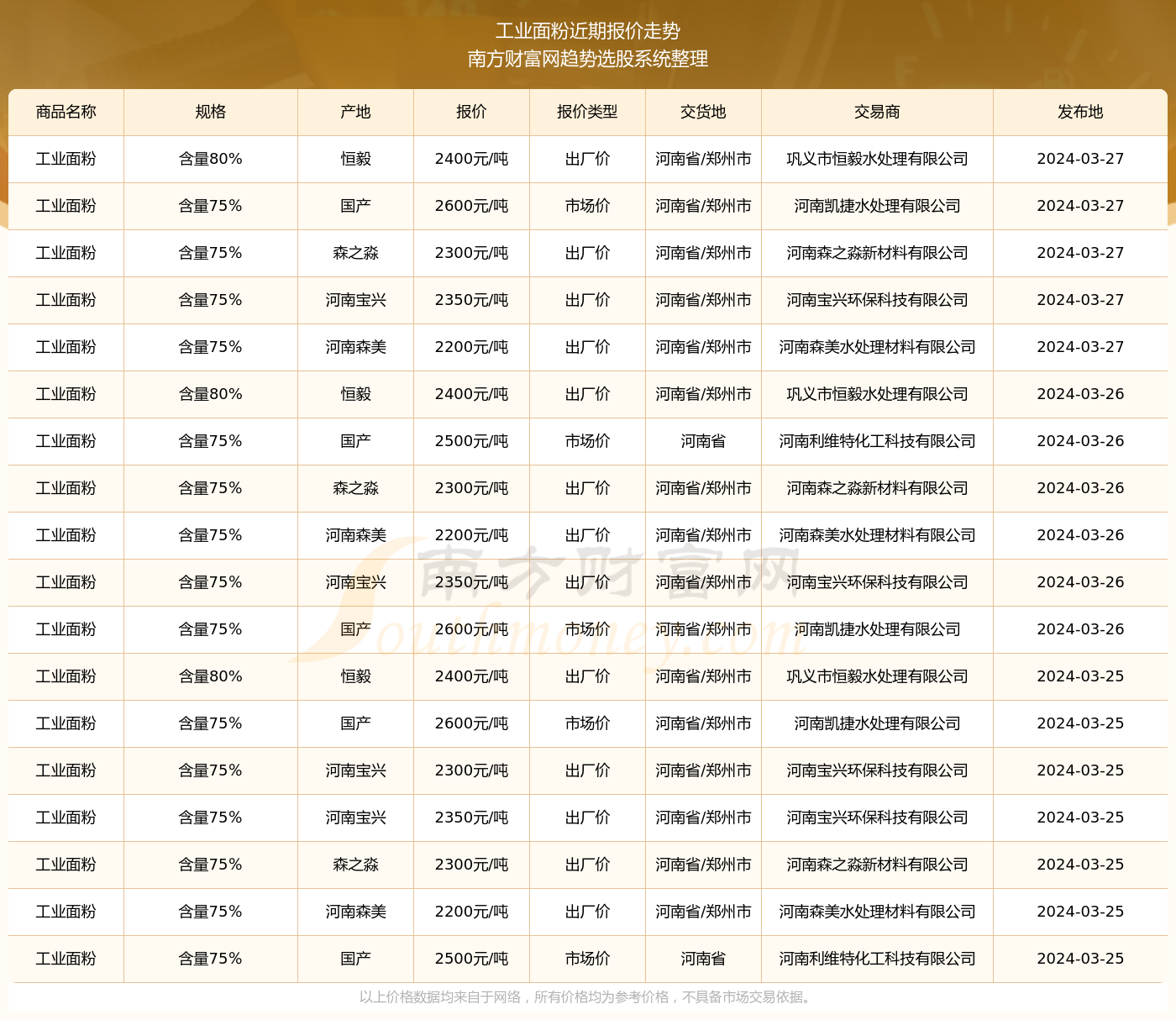Click 河南凯捷水处理有限公司 in the 2024-03-25 row
The height and width of the screenshot is (1020, 1176).
[877, 723]
